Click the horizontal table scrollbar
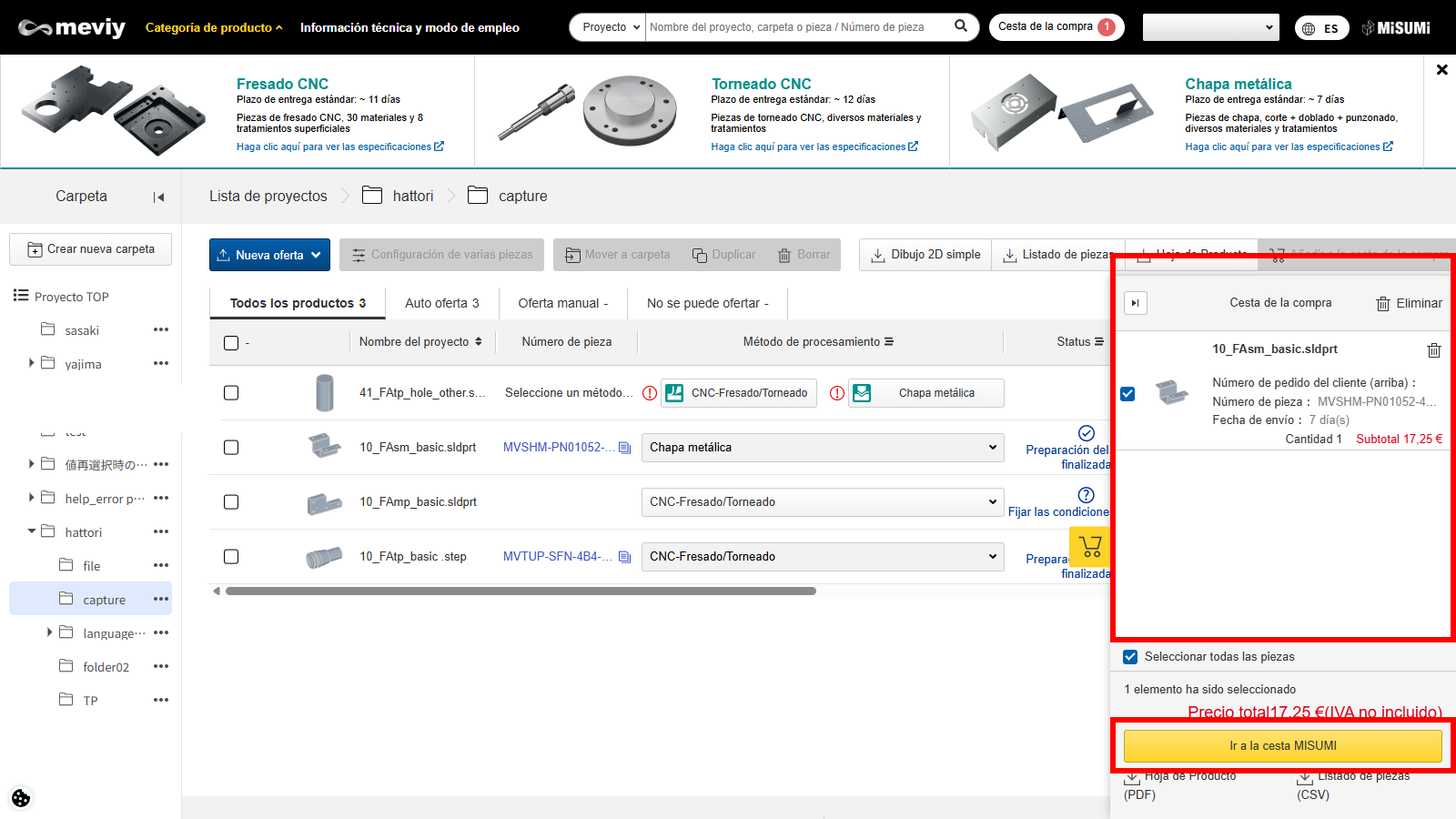The height and width of the screenshot is (819, 1456). tap(521, 591)
